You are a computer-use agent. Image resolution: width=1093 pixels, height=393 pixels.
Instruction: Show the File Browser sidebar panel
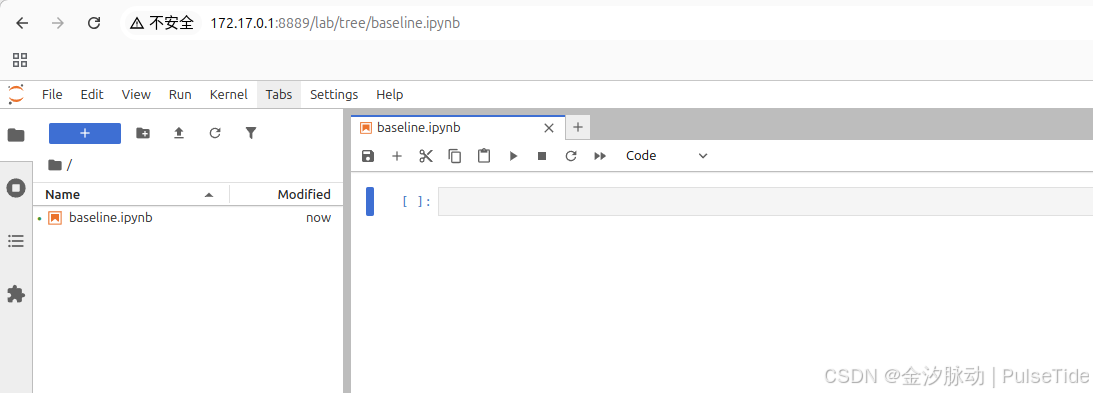16,135
